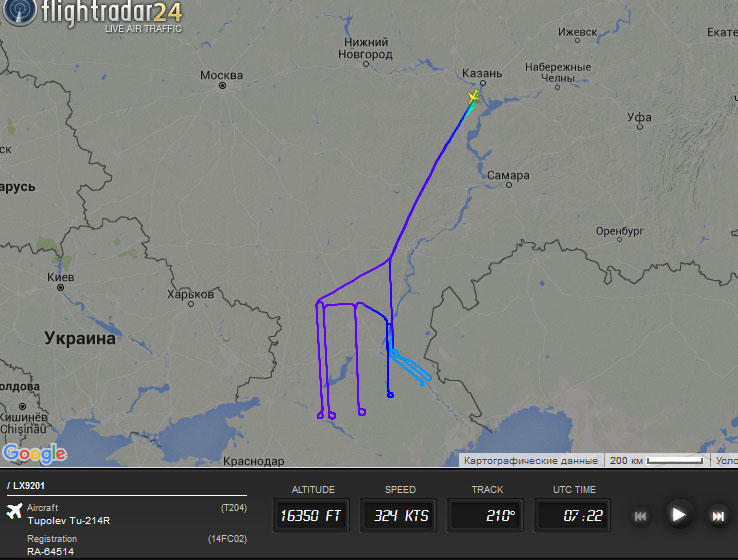
Task: Click the LX9201 flight number label
Action: tap(29, 486)
